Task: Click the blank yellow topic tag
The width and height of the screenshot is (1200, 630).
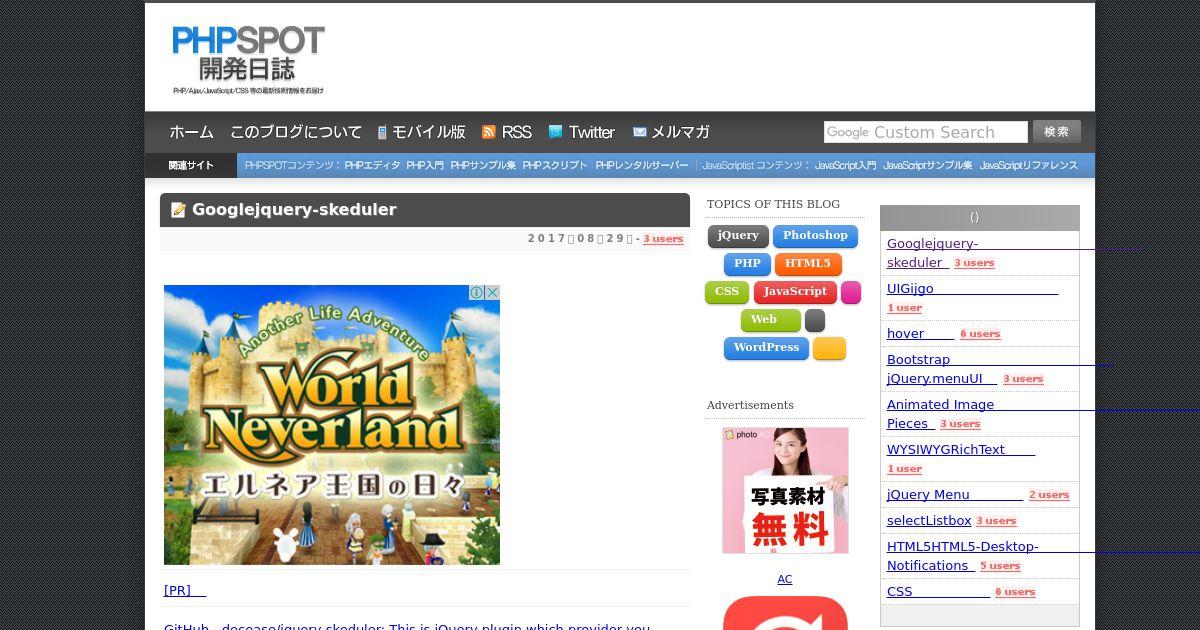Action: [829, 348]
